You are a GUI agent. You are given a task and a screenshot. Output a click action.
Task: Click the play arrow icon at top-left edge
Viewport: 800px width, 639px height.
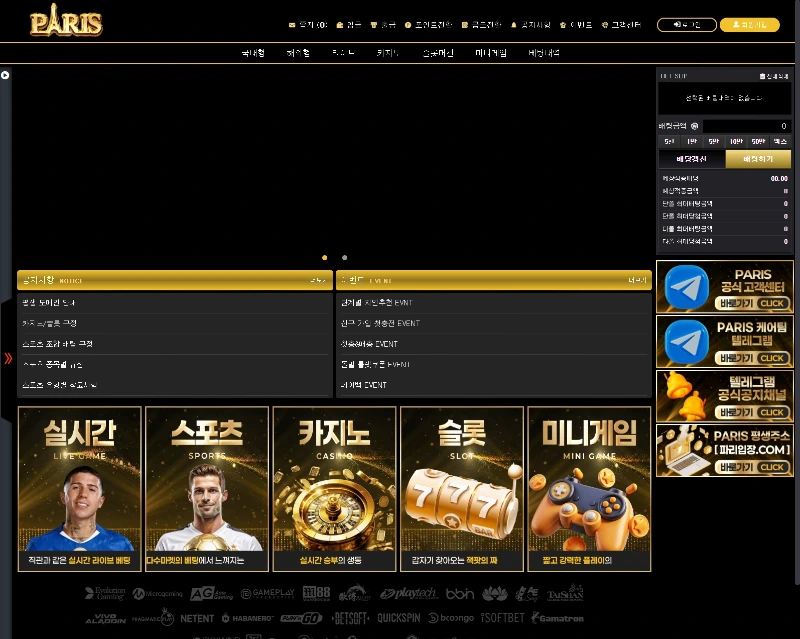point(5,75)
